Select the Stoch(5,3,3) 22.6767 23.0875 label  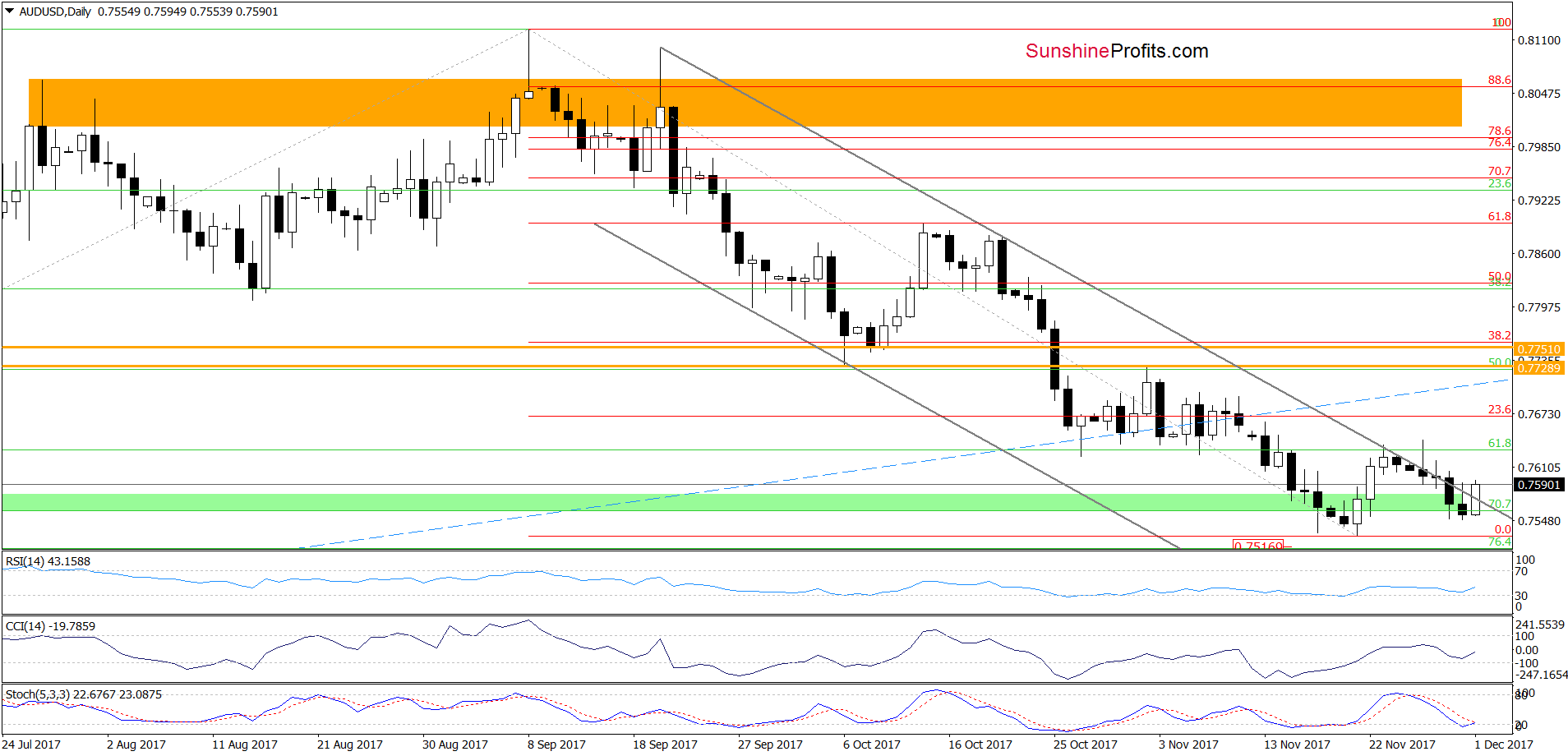(x=83, y=694)
